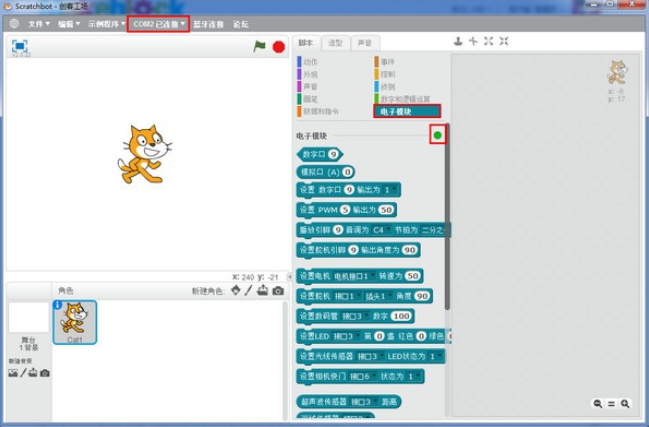Click the green flag to start
Screen dimensions: 649x427
(260, 46)
